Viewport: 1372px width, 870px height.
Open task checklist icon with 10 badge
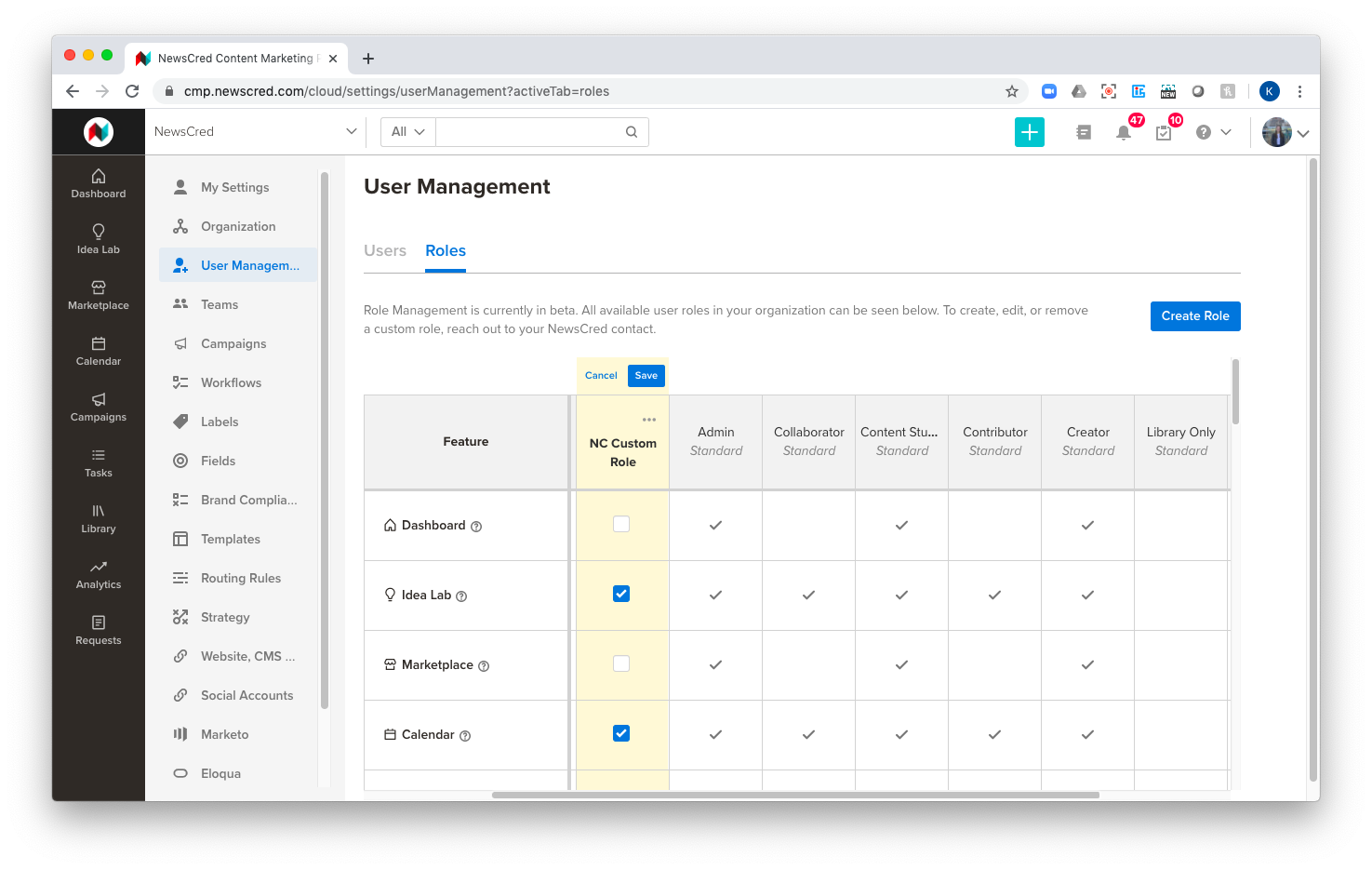(x=1164, y=133)
